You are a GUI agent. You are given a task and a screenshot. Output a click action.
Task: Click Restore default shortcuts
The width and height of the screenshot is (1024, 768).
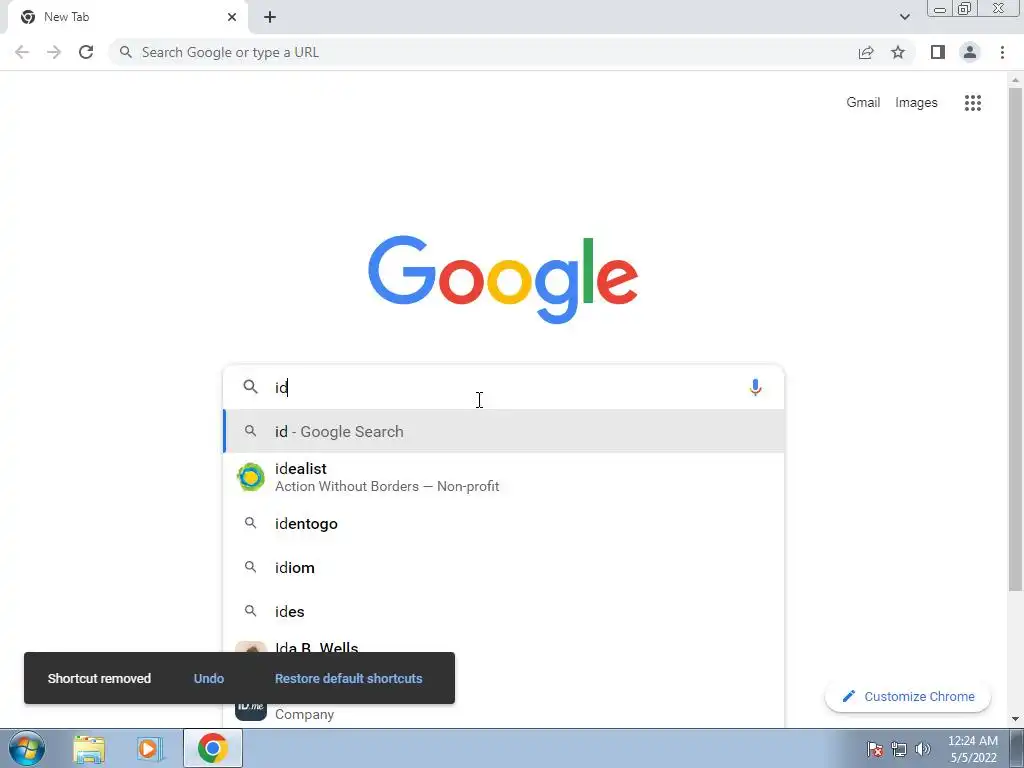[x=348, y=679]
